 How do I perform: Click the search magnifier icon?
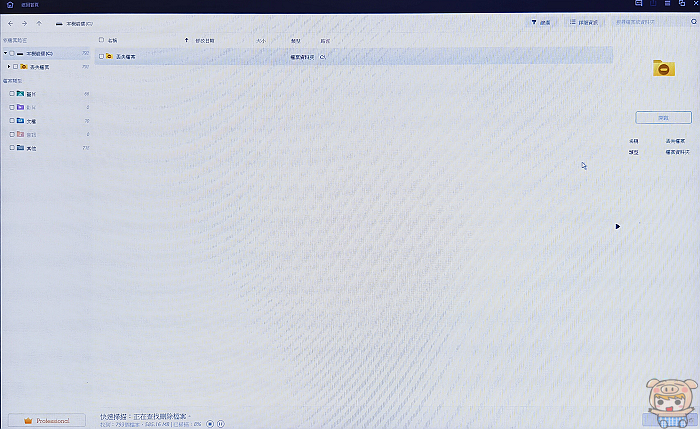coord(690,21)
